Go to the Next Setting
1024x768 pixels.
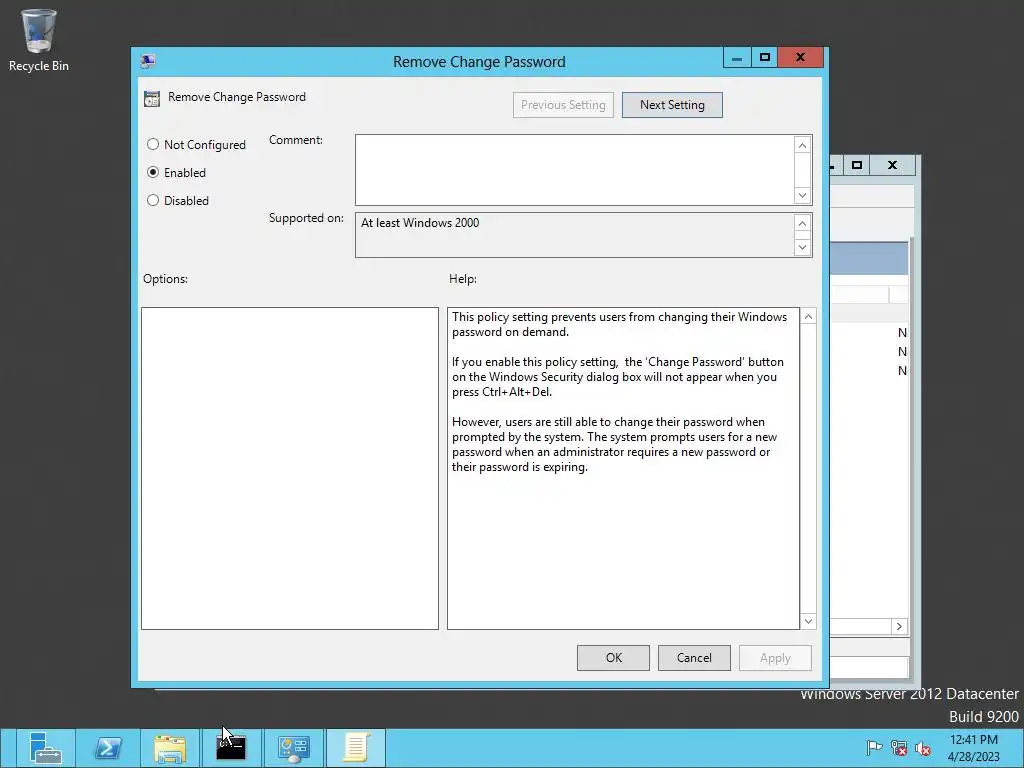[672, 105]
